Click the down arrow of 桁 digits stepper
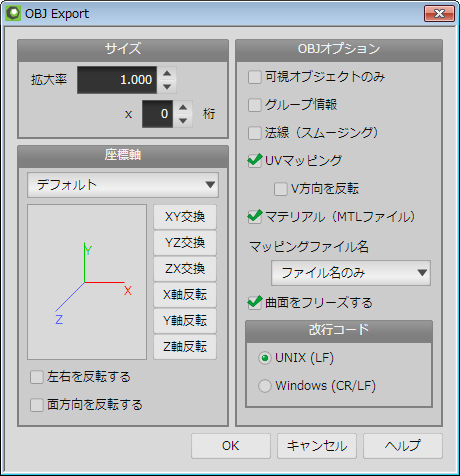 [183, 121]
